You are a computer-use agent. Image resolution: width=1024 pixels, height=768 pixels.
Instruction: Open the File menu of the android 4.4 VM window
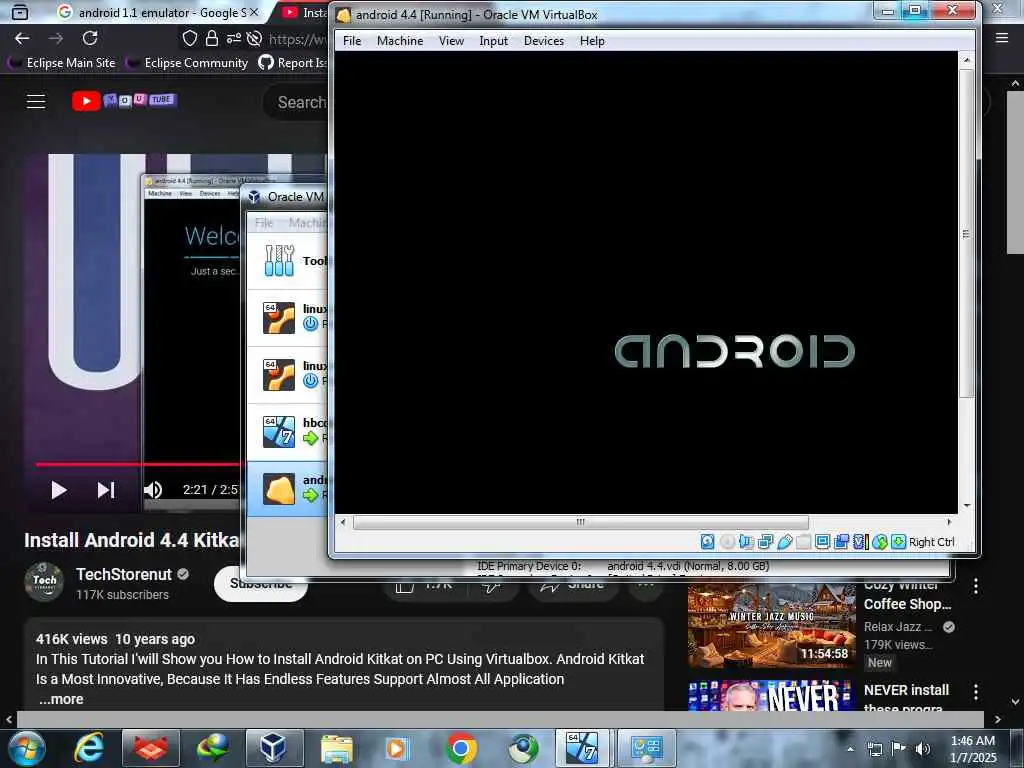click(x=352, y=40)
